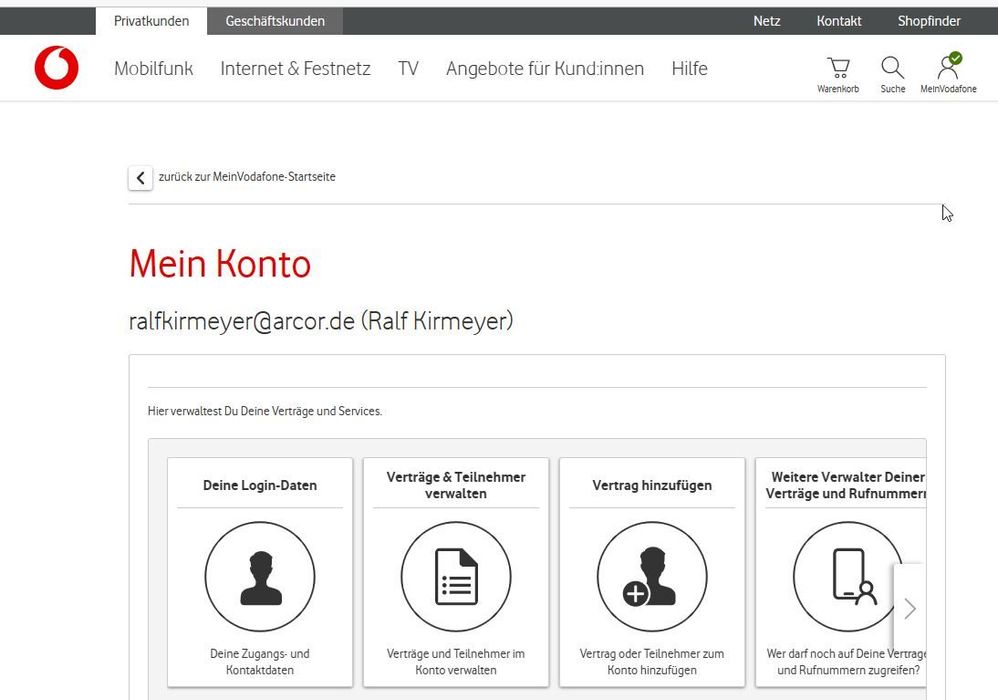Click the document list icon for Verträge verwalten
Screen dimensions: 998x700
coord(456,577)
